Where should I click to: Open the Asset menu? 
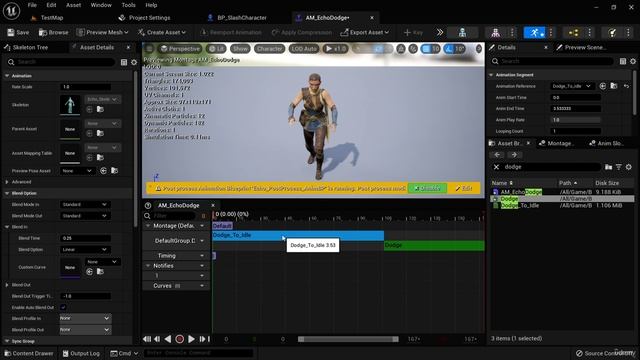pyautogui.click(x=73, y=5)
